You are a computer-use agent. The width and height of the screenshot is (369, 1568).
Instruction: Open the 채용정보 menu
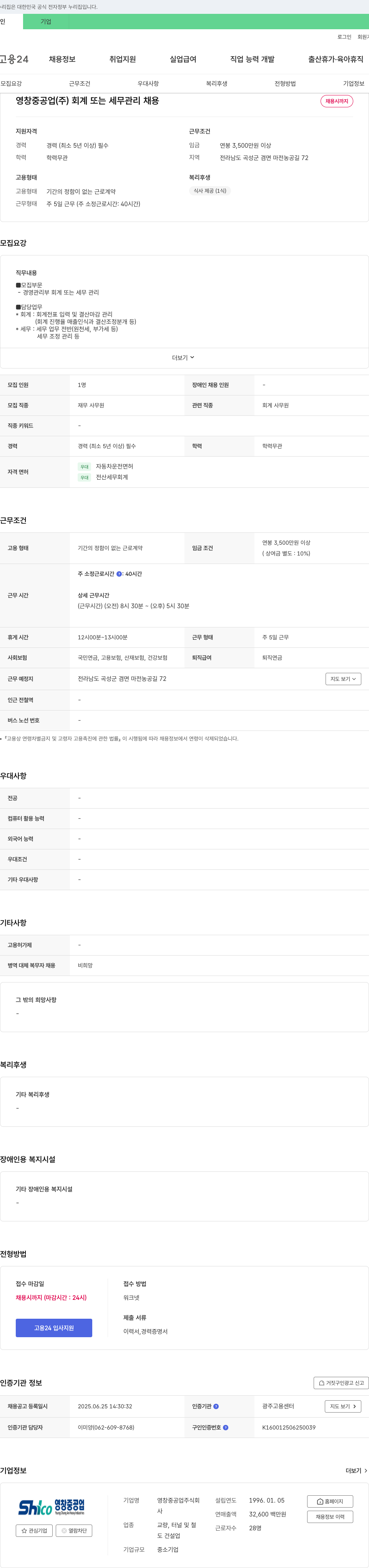point(62,59)
